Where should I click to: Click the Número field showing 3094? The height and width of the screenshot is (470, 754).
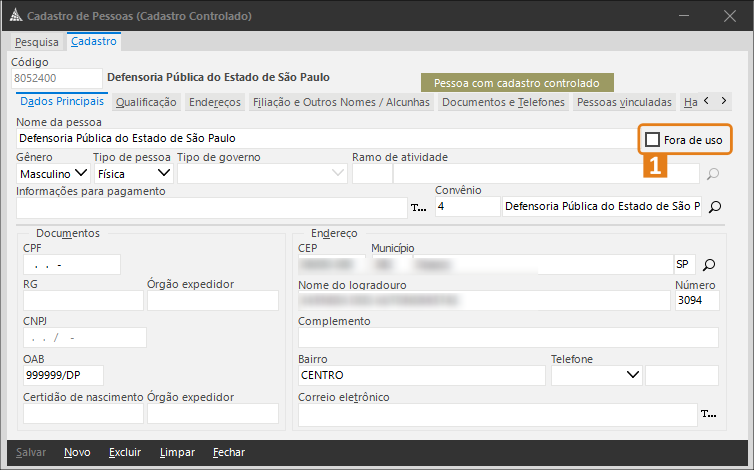coord(697,301)
